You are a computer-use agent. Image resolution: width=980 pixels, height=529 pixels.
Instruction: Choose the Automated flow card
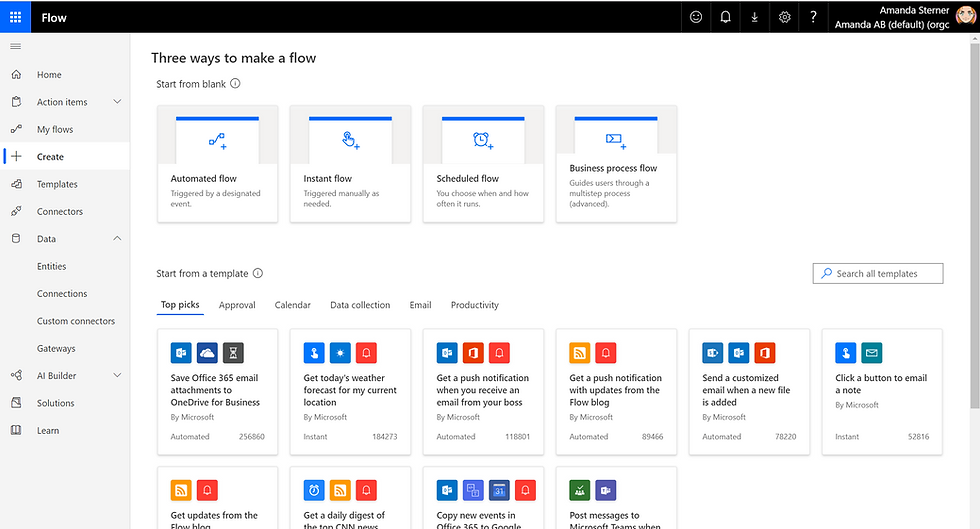(218, 164)
